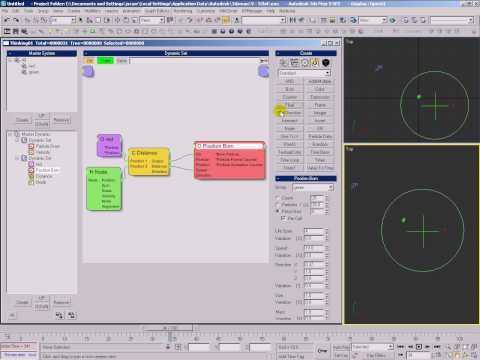Choose the rectangular selection region tool
The image size is (480, 360).
(99, 20)
